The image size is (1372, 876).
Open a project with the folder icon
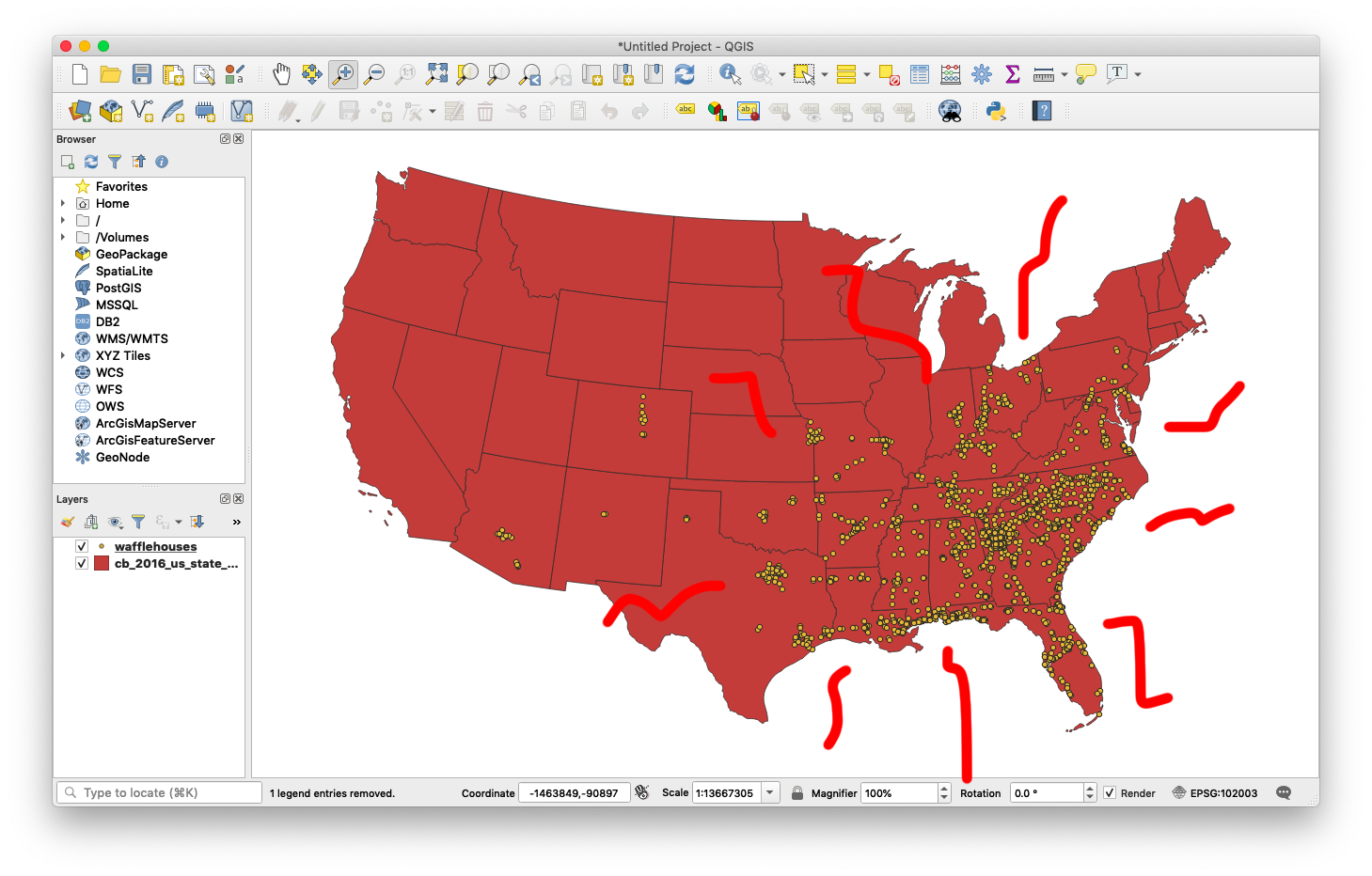pyautogui.click(x=111, y=74)
